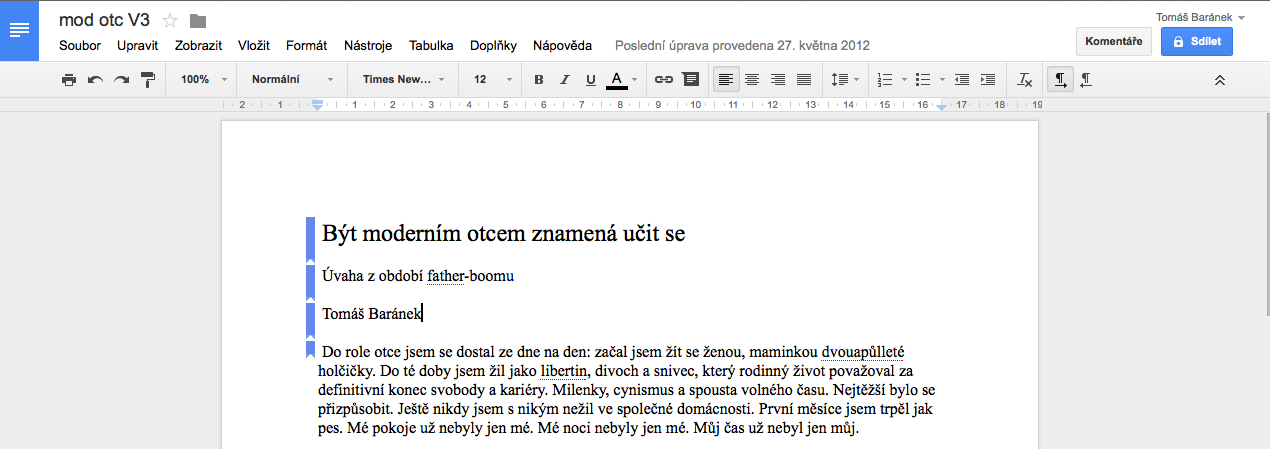Select the Paint format tool
1270x449 pixels.
[148, 80]
